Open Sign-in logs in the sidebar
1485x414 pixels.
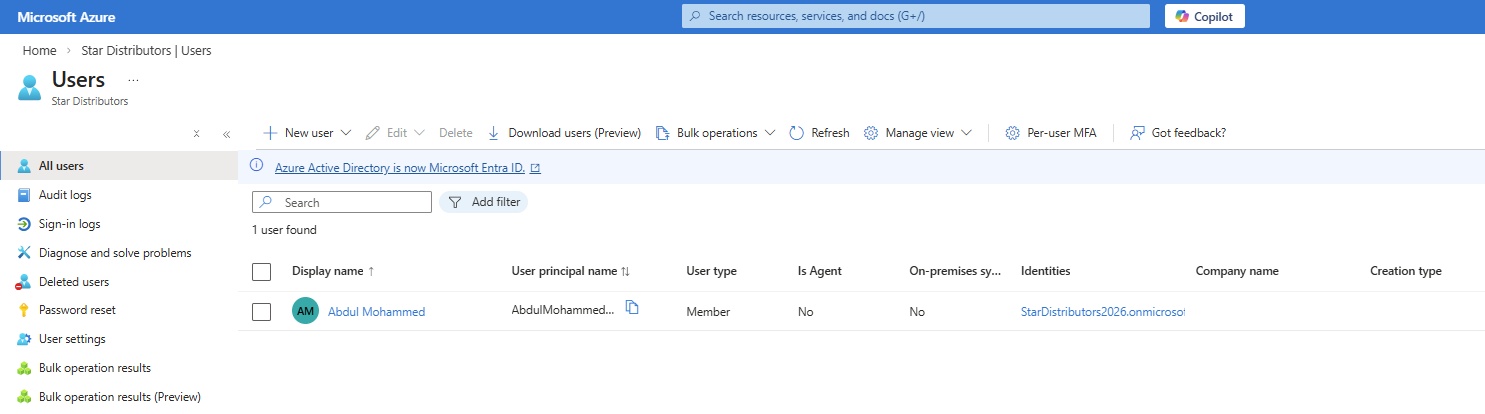[69, 224]
